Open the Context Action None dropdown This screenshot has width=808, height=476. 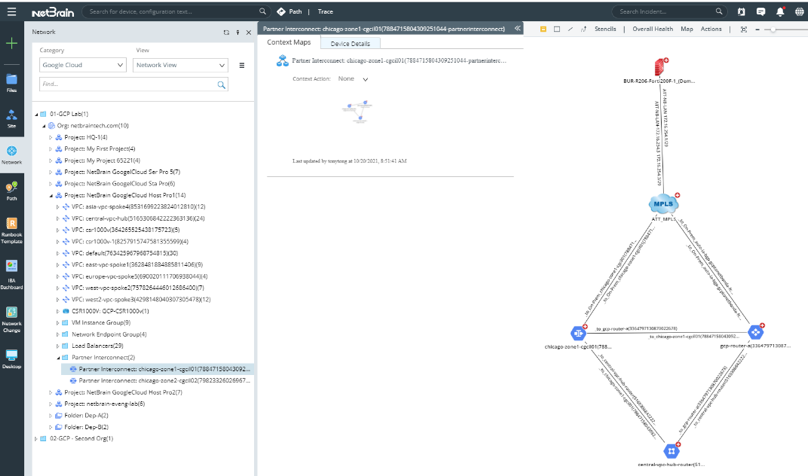point(353,79)
